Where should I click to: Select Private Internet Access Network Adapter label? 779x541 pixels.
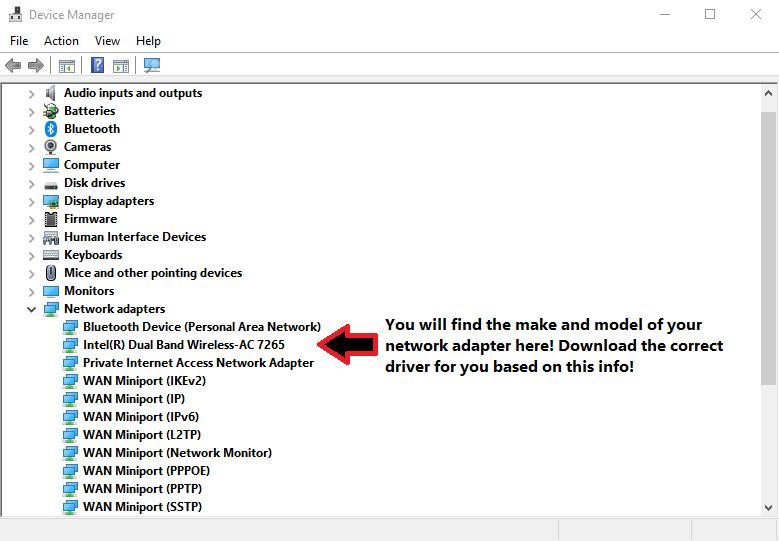pyautogui.click(x=198, y=363)
